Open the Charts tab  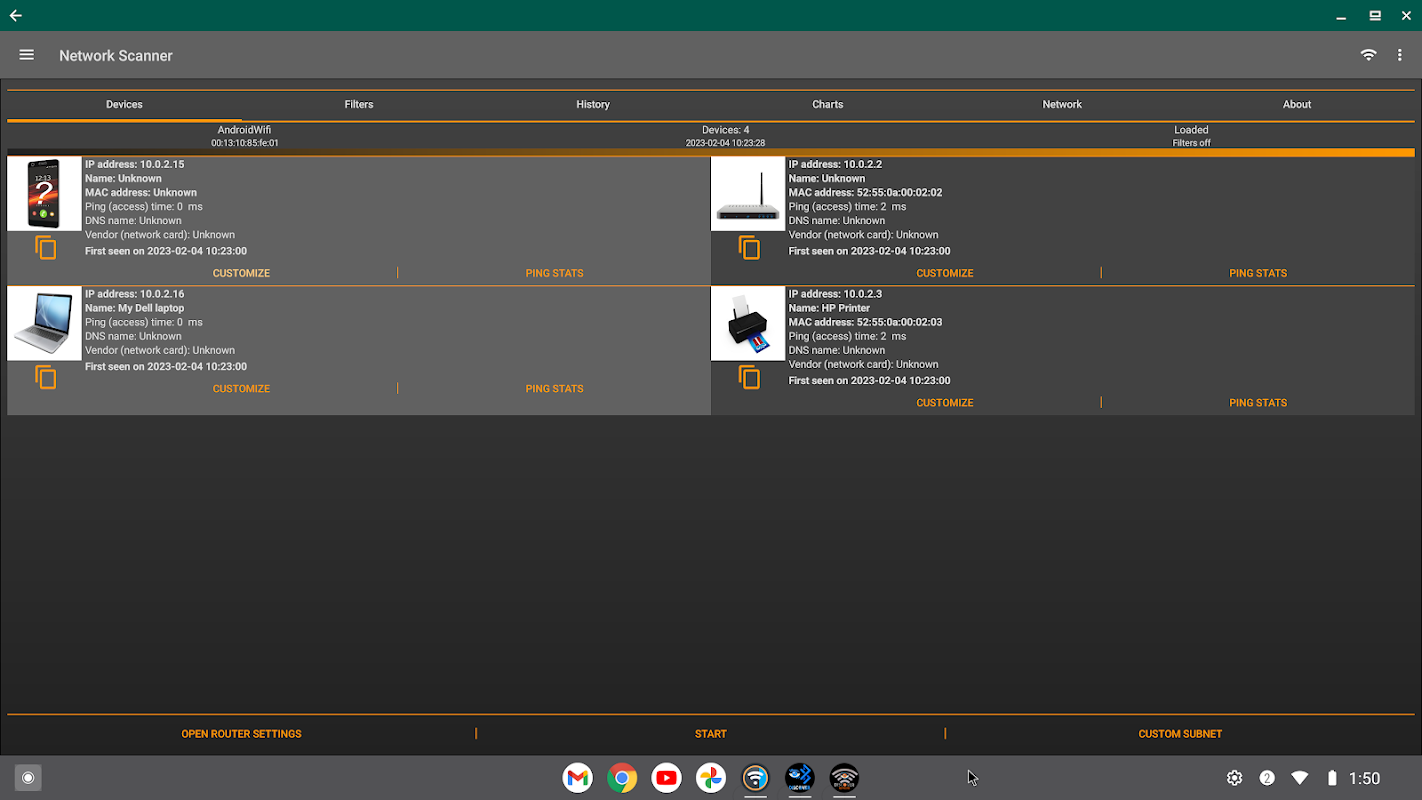coord(828,104)
